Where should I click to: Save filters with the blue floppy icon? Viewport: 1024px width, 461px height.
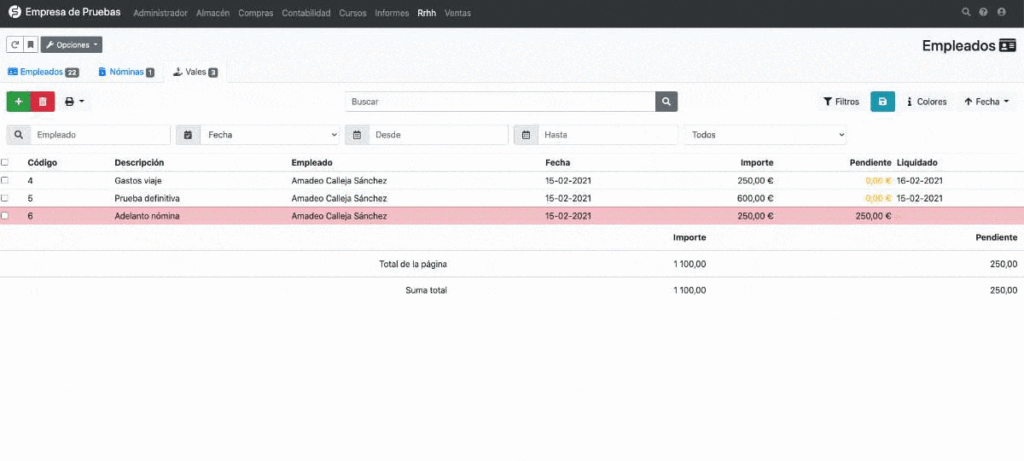tap(882, 101)
